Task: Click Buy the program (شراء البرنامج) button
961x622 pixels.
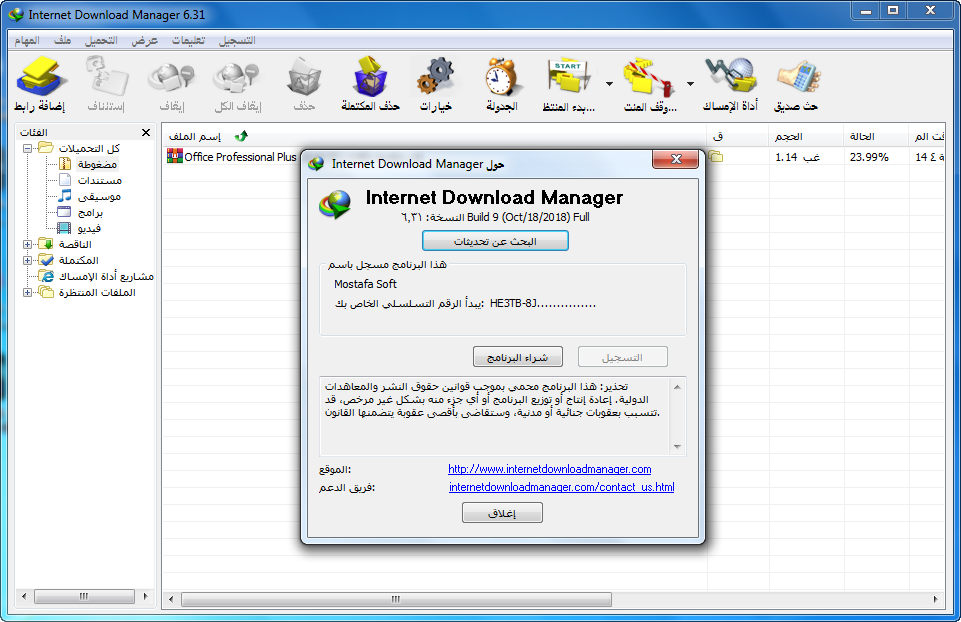Action: pyautogui.click(x=518, y=357)
